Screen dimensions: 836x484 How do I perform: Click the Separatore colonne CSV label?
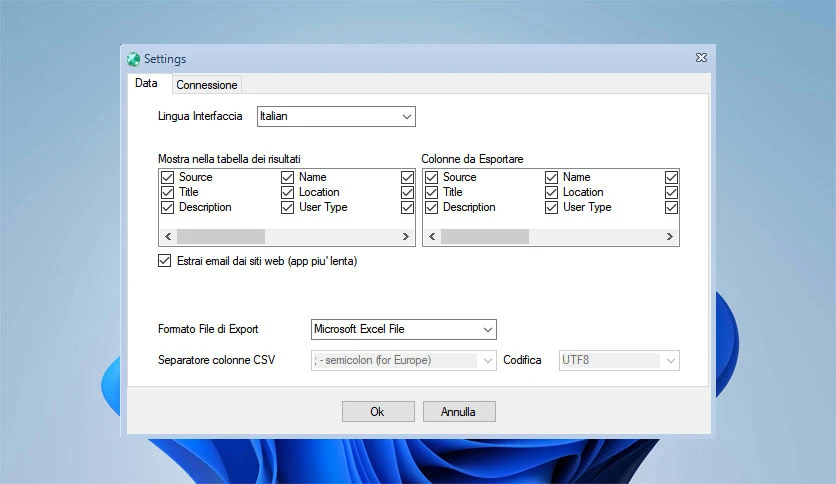point(216,360)
